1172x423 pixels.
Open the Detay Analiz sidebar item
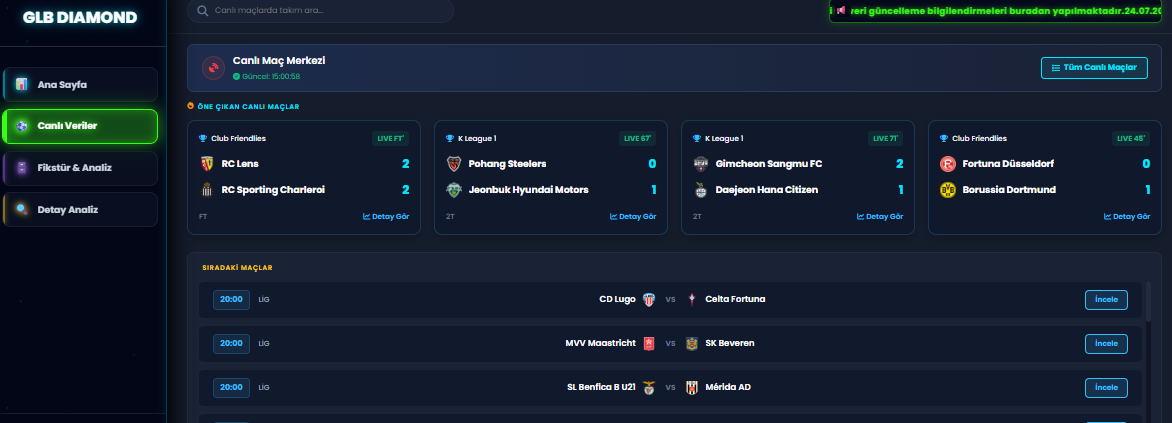(81, 209)
